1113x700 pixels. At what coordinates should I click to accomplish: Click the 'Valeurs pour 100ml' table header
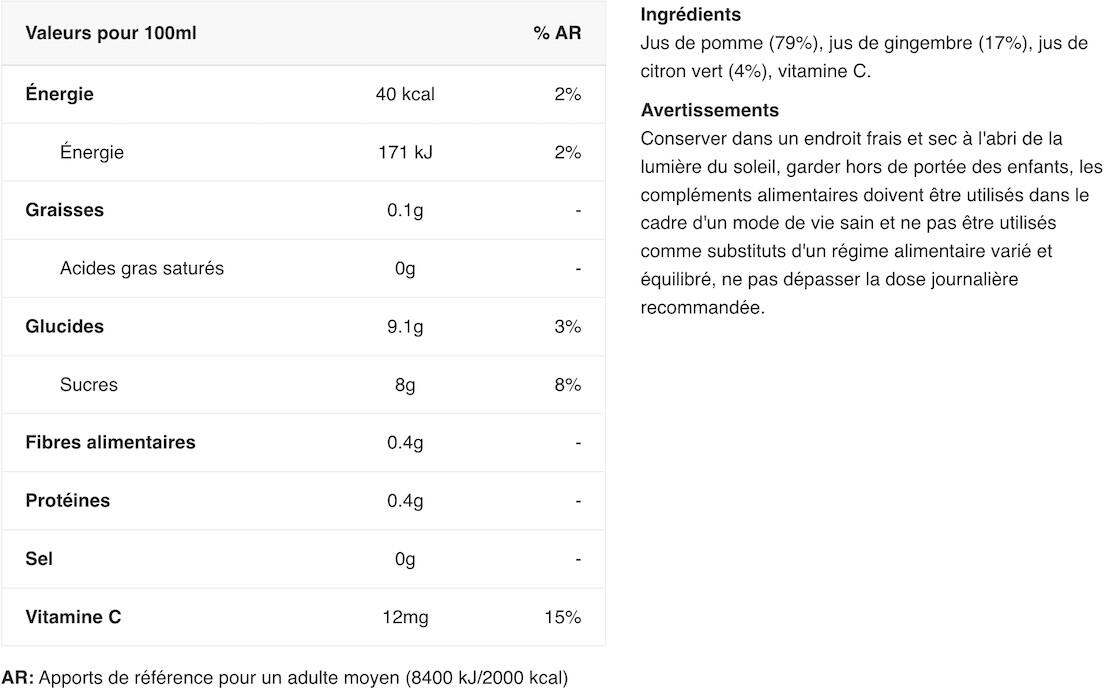pyautogui.click(x=111, y=33)
